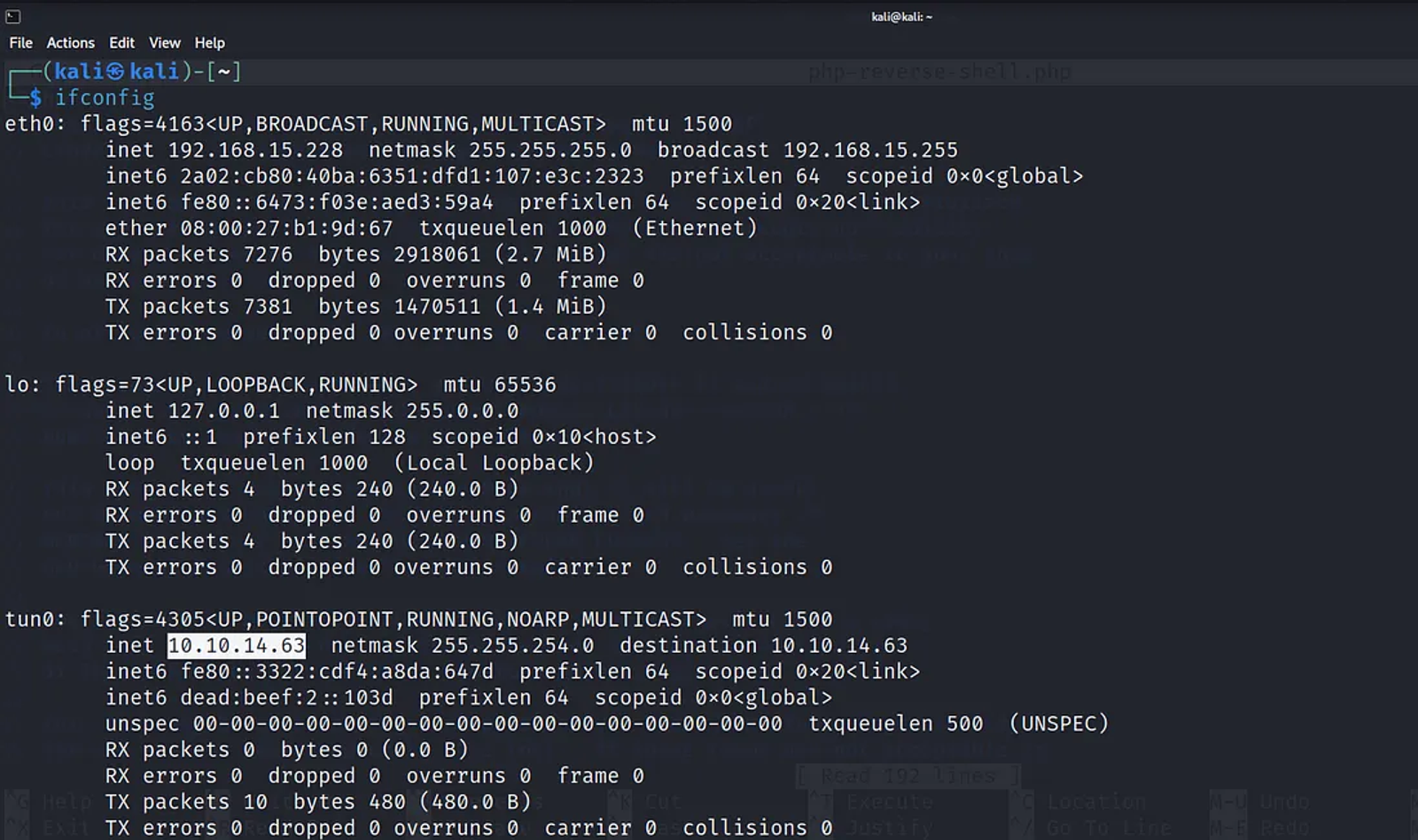Click the MAC address 08:00:27:b1:9d:67
The width and height of the screenshot is (1418, 840).
[286, 228]
